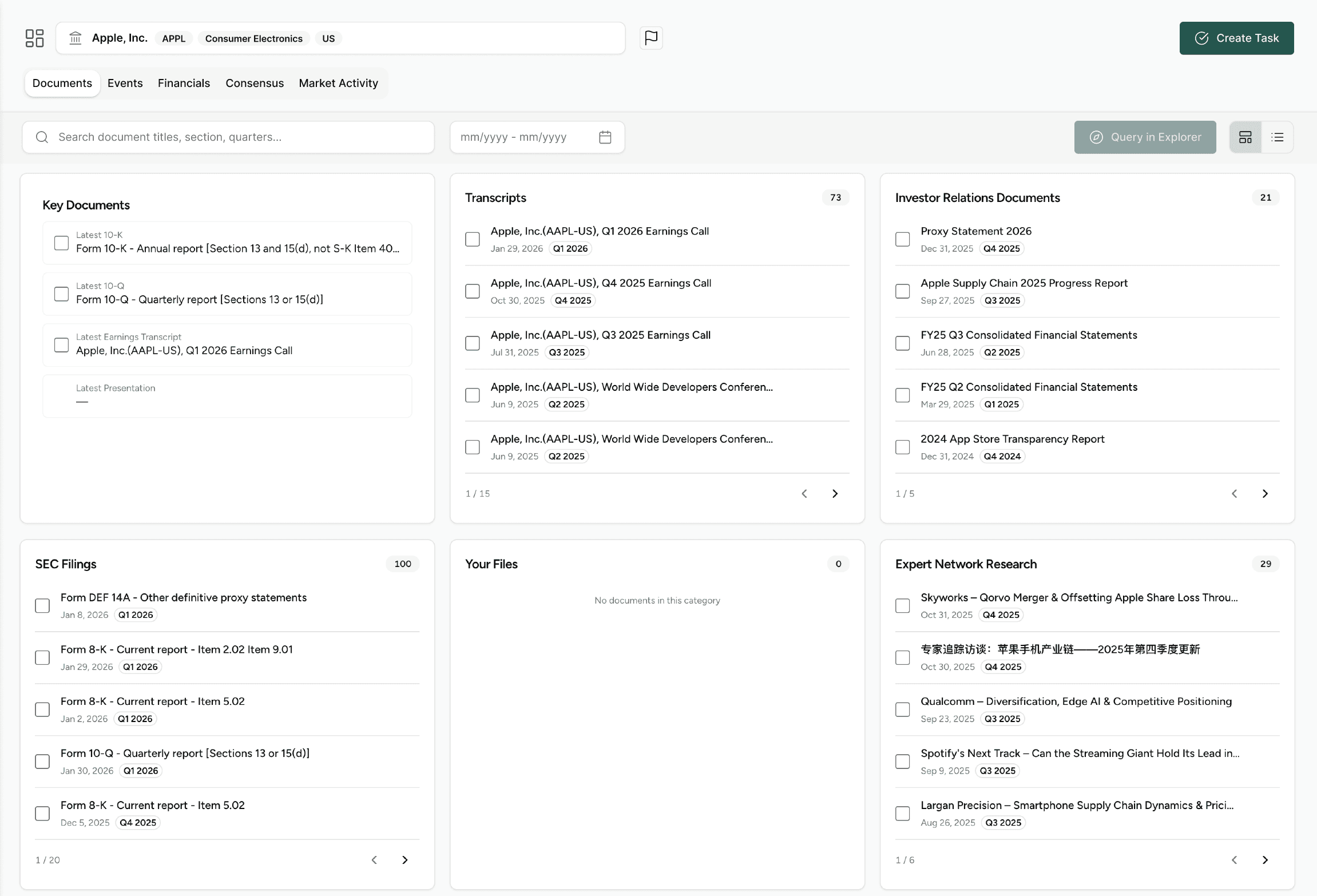1317x896 pixels.
Task: Open the dashboard grid icon
Action: click(35, 38)
